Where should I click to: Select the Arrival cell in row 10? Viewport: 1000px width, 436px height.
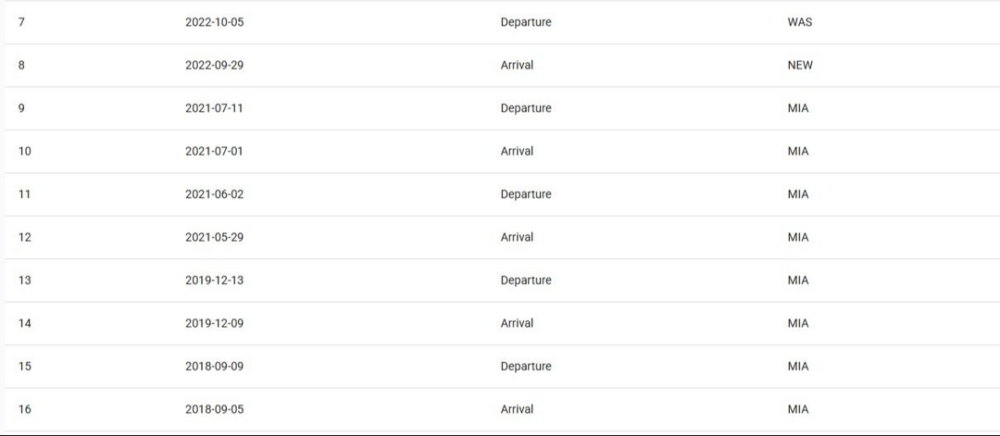tap(517, 152)
